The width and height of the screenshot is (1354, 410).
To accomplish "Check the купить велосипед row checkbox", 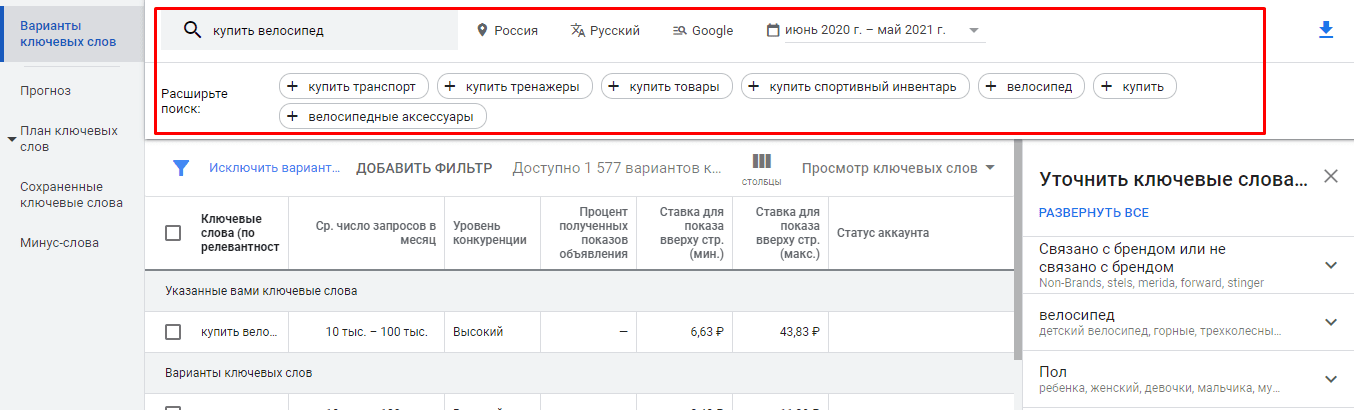I will 173,332.
